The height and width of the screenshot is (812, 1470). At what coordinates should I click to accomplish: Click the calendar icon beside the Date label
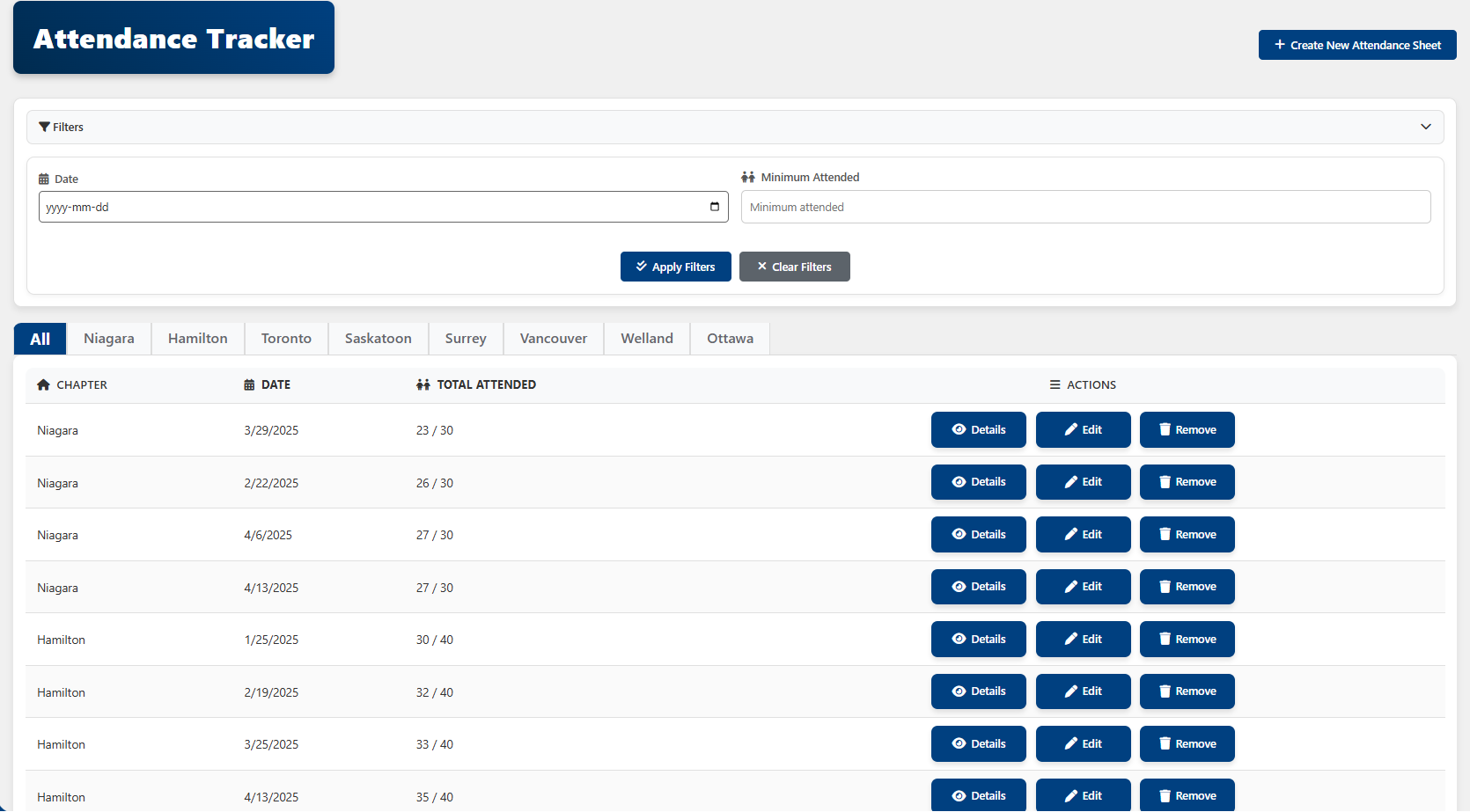tap(42, 178)
